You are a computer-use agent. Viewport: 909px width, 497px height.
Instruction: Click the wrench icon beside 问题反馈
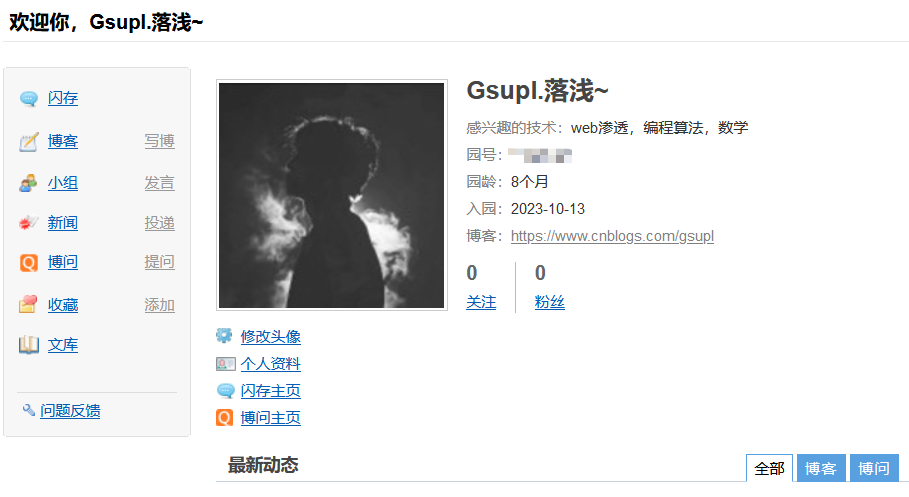click(x=29, y=410)
